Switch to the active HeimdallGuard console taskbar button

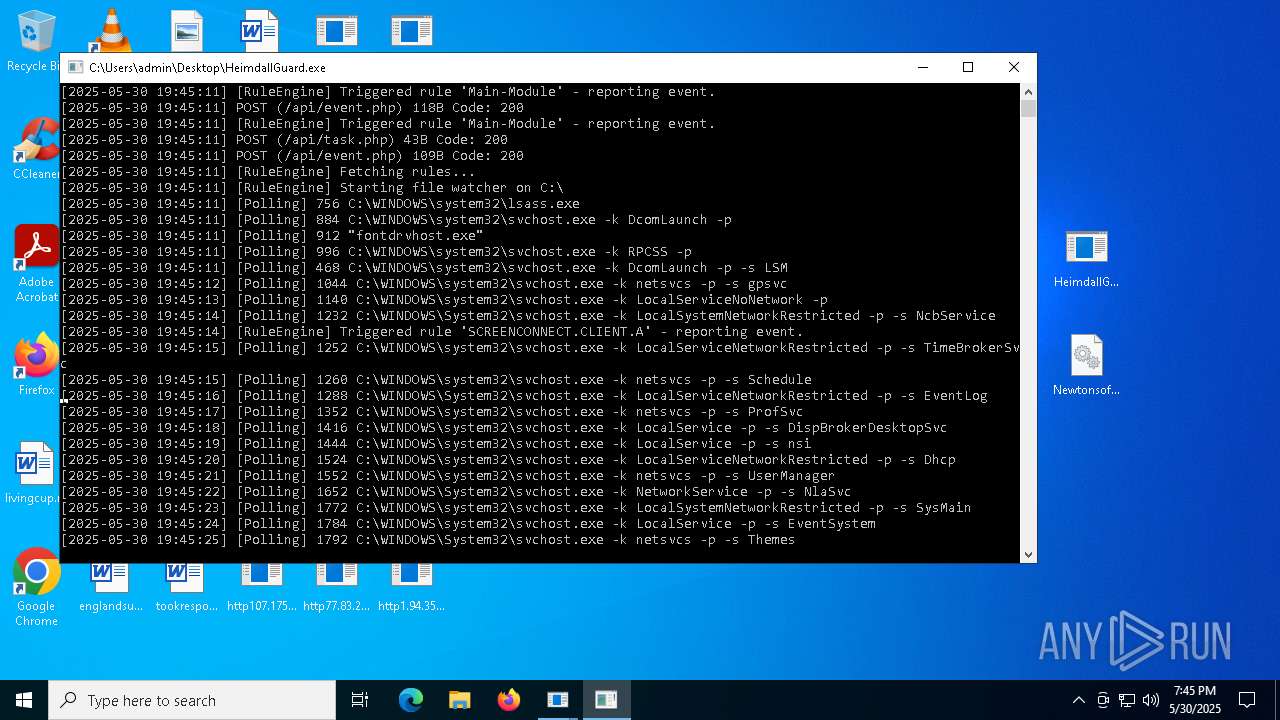click(606, 700)
